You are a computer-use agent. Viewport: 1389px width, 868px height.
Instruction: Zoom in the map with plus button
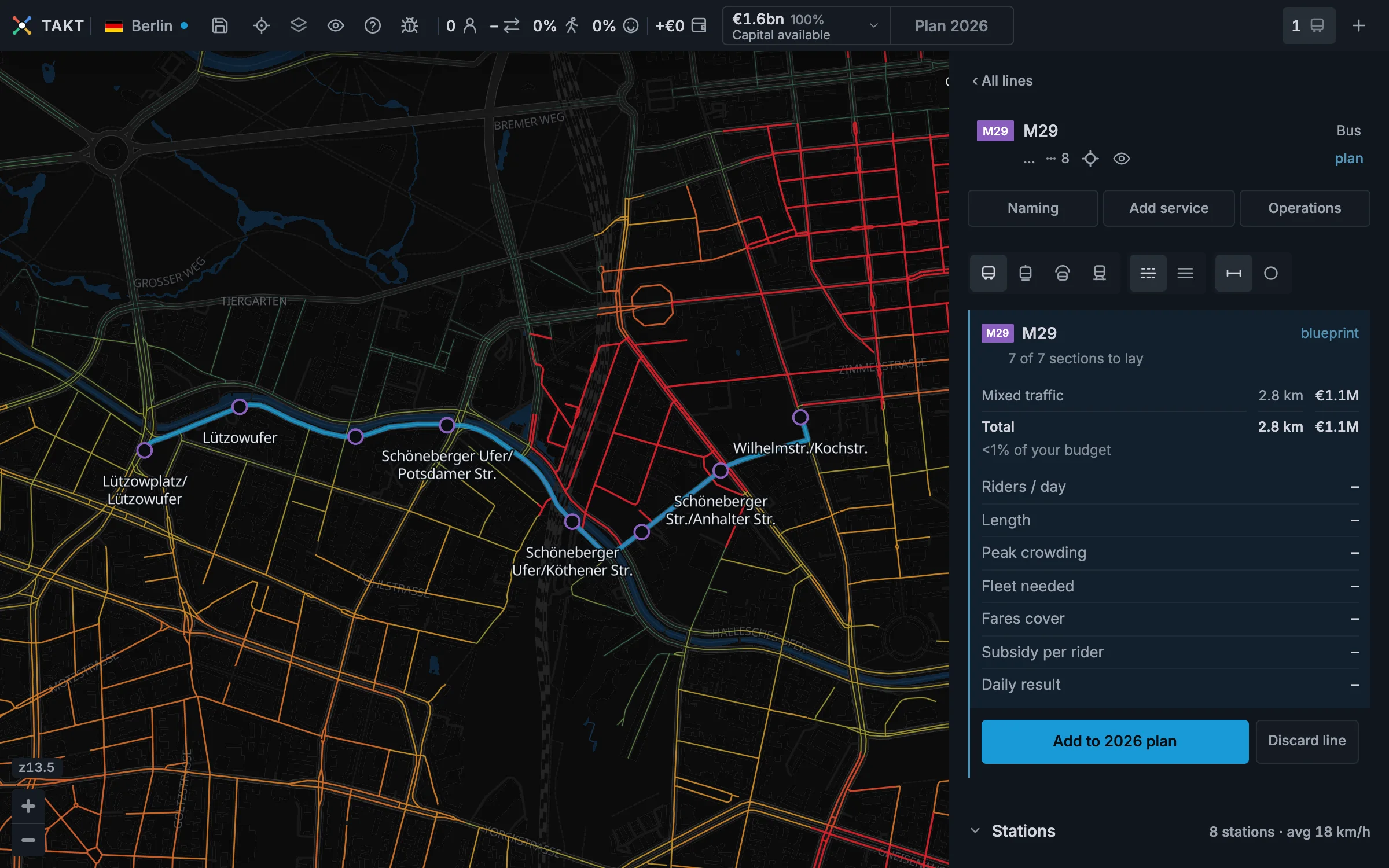[28, 806]
